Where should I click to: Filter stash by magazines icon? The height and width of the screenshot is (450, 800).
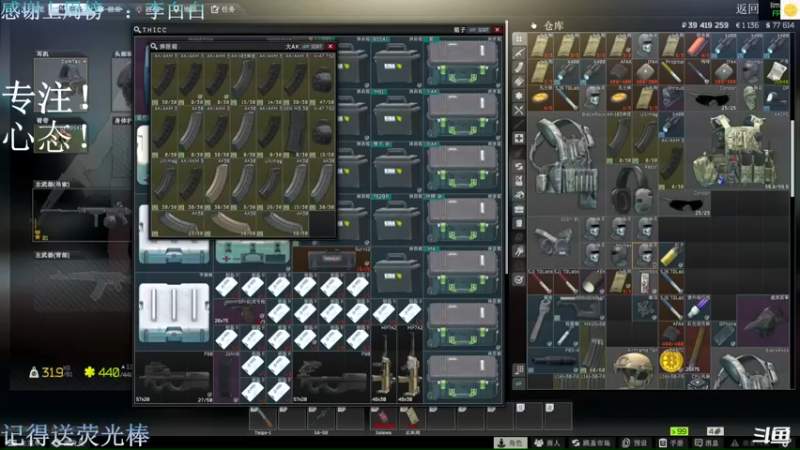pyautogui.click(x=519, y=67)
